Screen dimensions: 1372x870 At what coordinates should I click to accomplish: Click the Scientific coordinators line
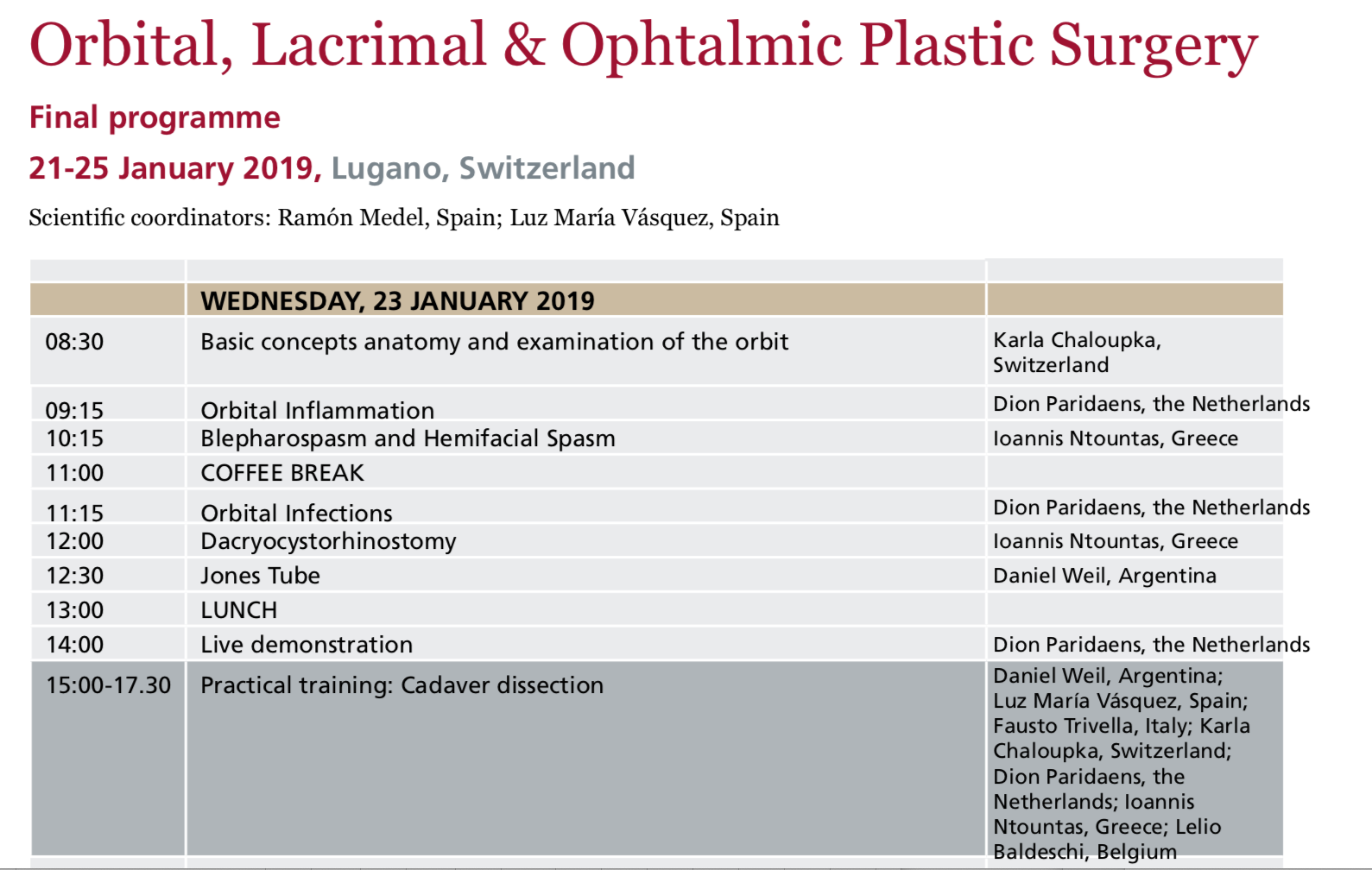tap(404, 217)
